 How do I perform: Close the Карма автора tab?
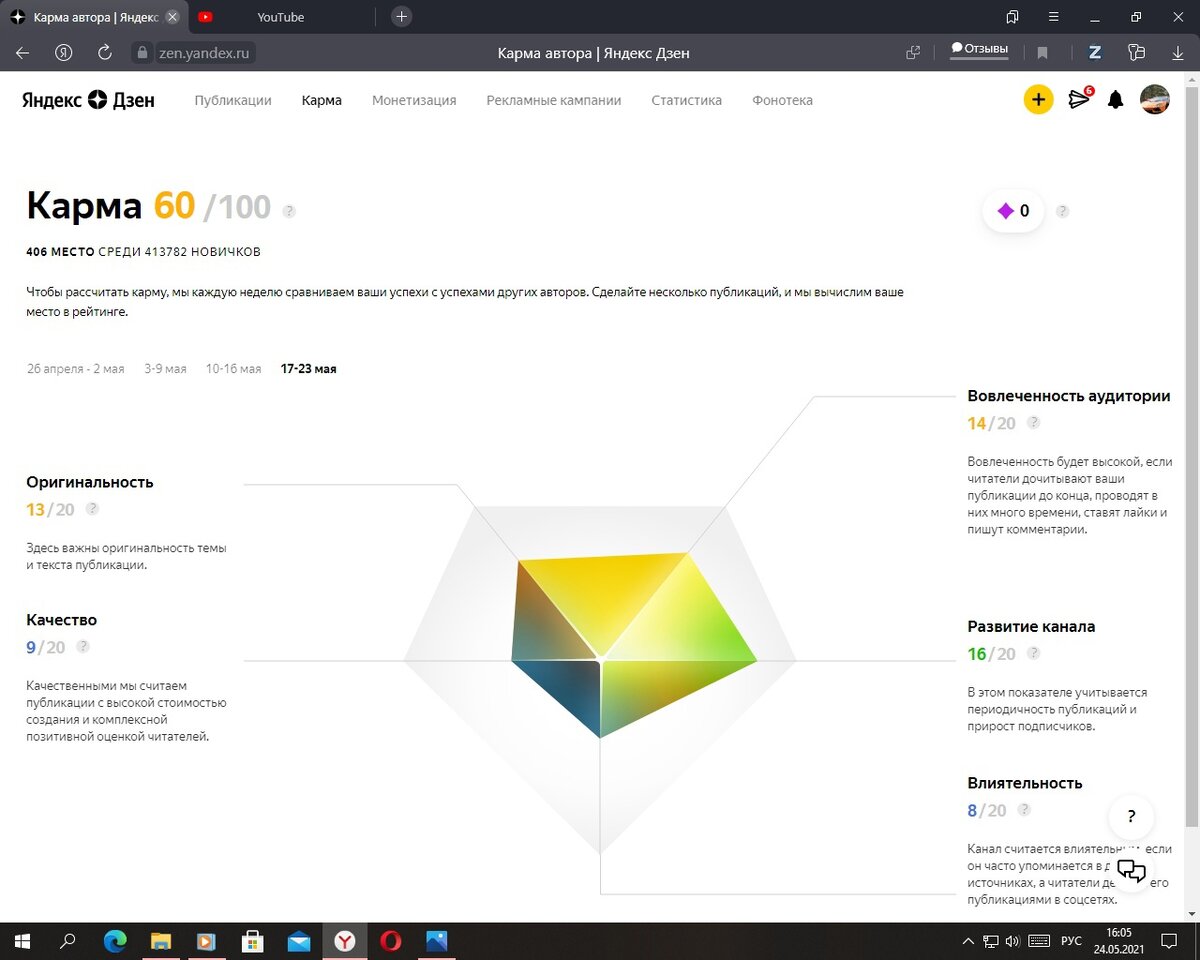172,17
